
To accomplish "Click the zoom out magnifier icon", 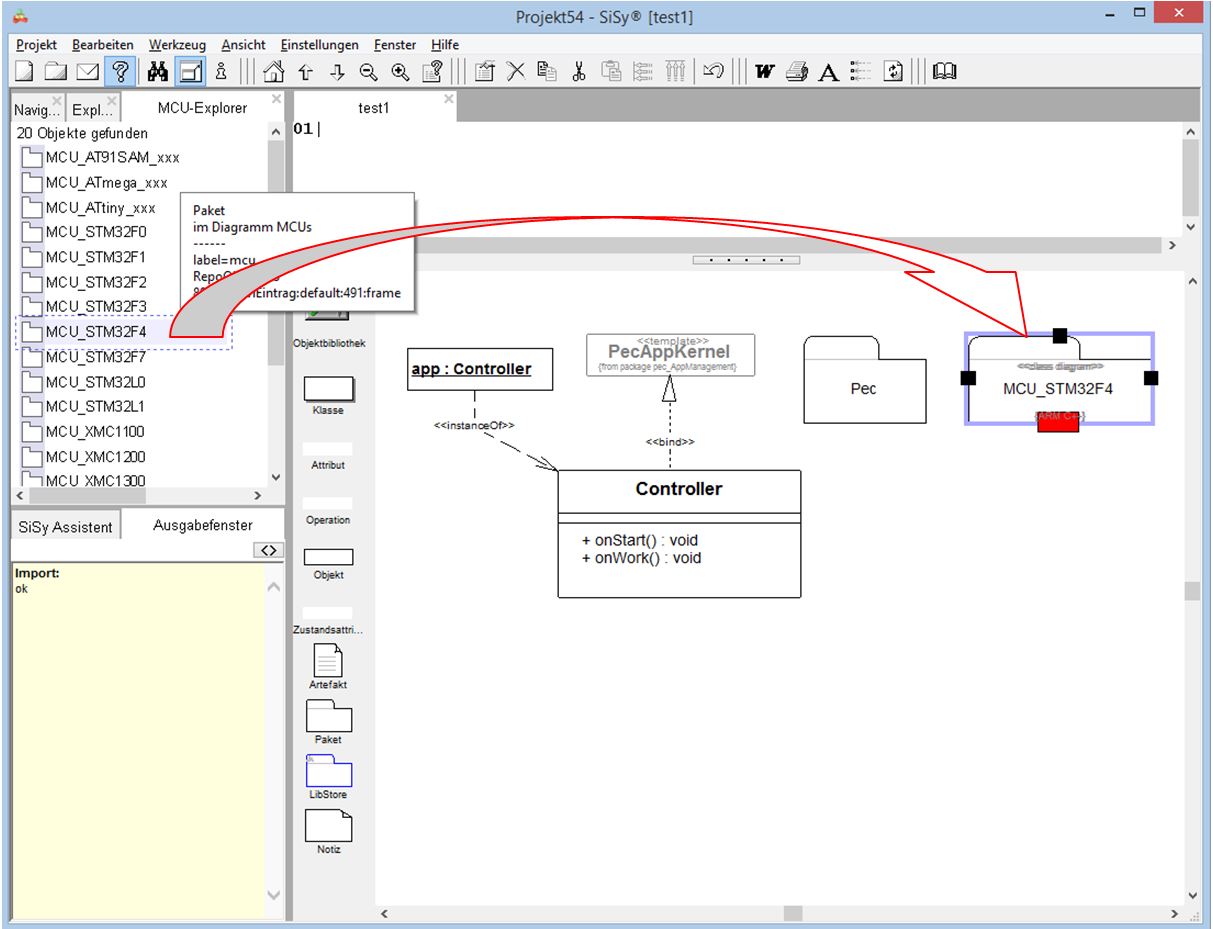I will click(x=369, y=71).
